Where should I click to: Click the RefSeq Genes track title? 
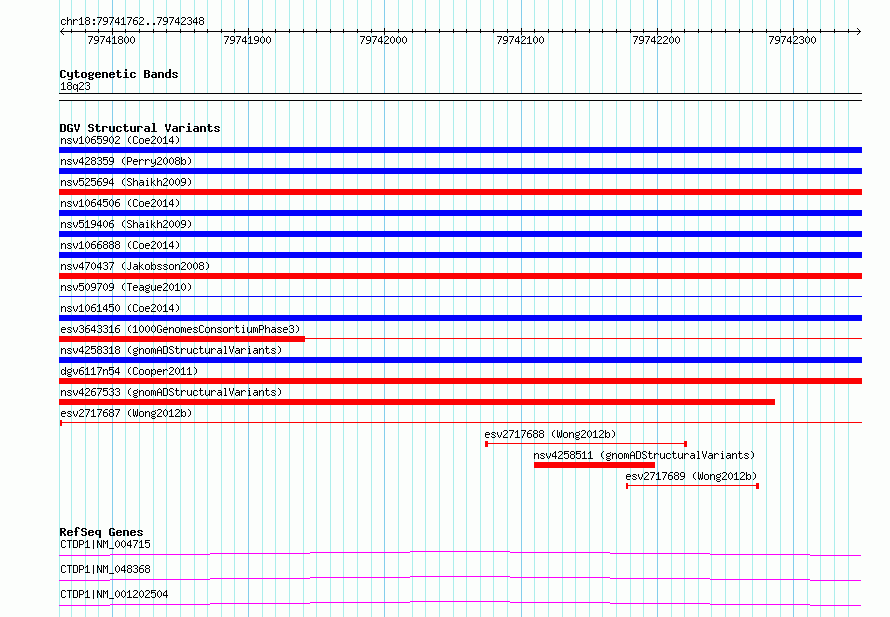[x=101, y=532]
